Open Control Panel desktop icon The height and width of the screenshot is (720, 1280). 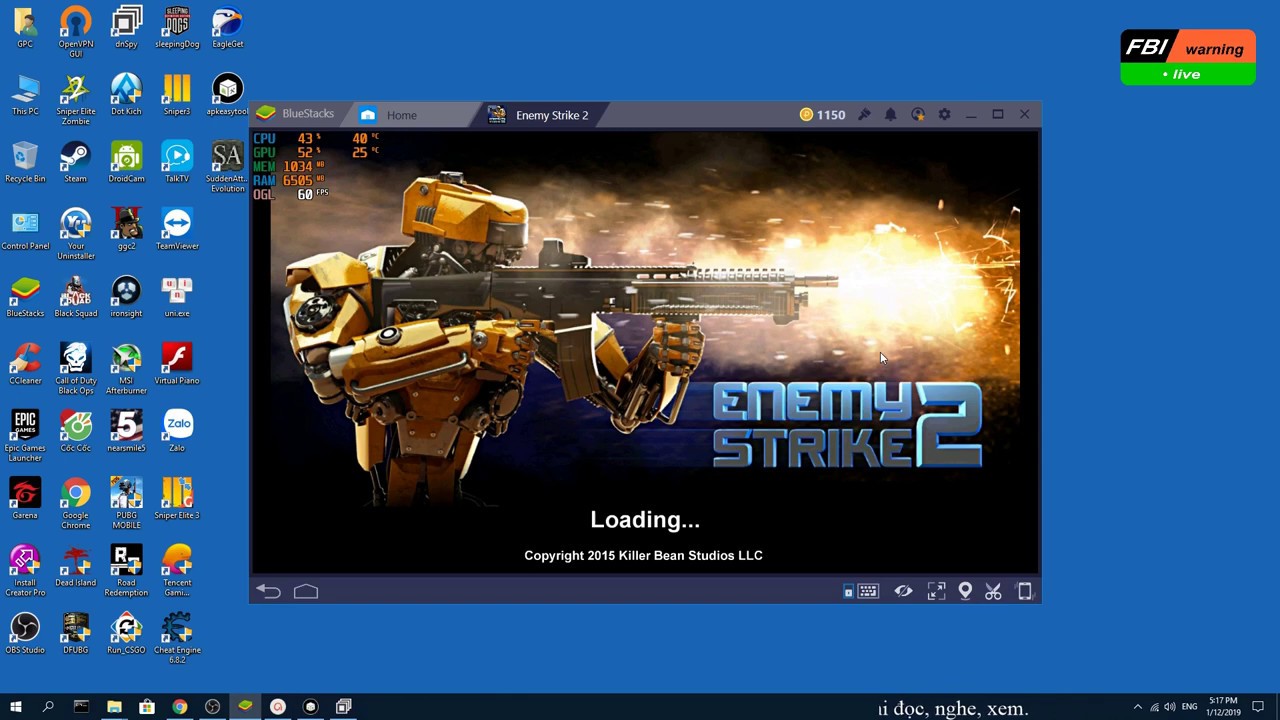click(25, 229)
